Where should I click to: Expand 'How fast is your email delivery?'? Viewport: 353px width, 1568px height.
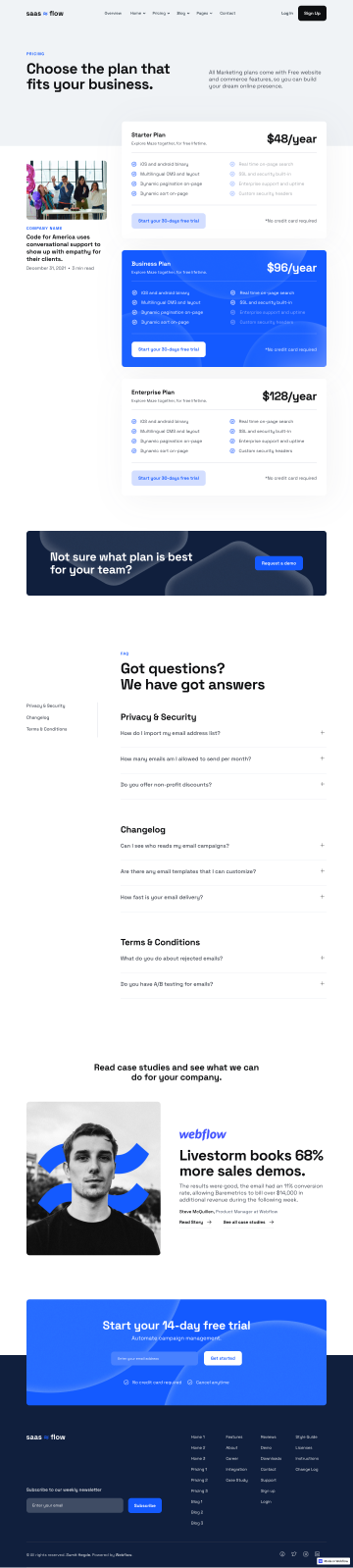[223, 897]
